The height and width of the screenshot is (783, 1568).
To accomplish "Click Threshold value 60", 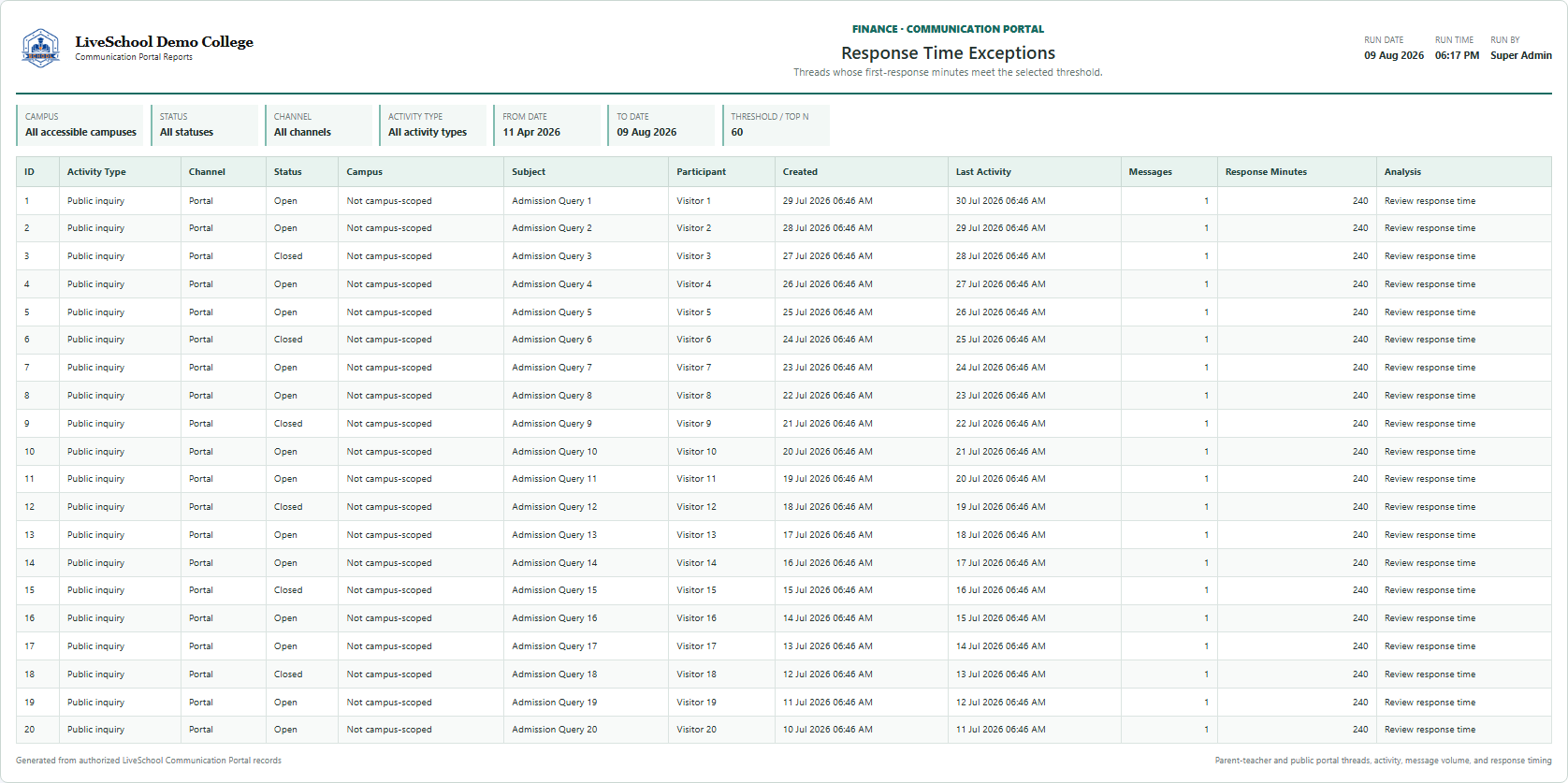I will tap(737, 132).
